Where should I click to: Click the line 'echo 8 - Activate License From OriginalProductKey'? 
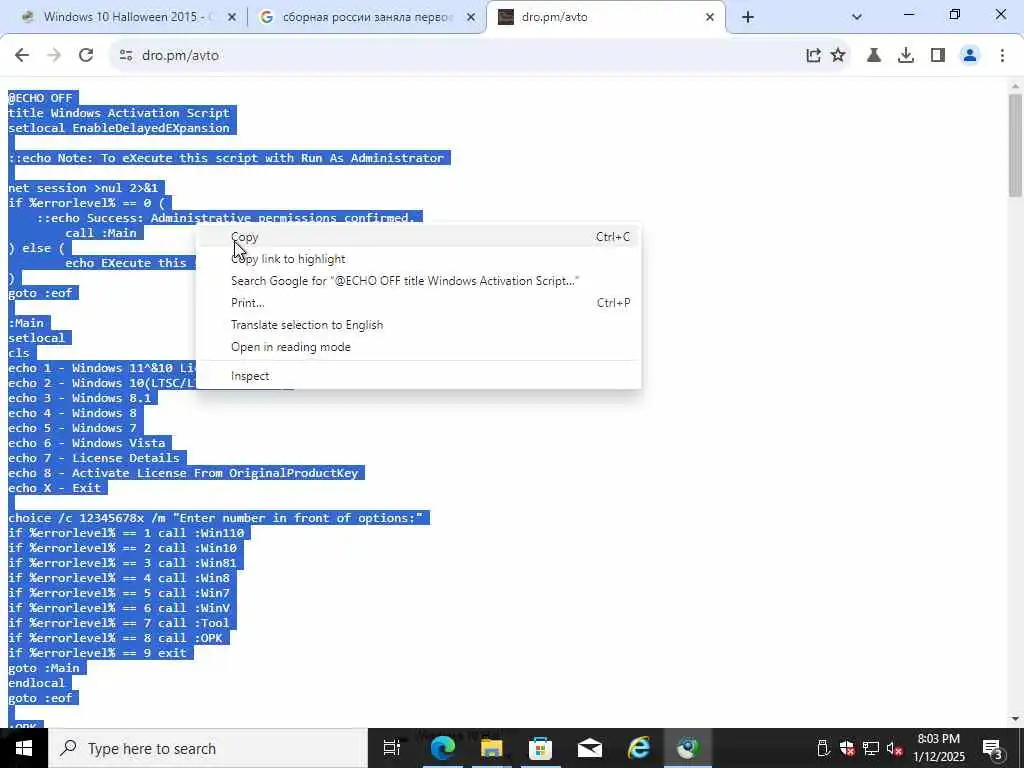click(x=184, y=473)
